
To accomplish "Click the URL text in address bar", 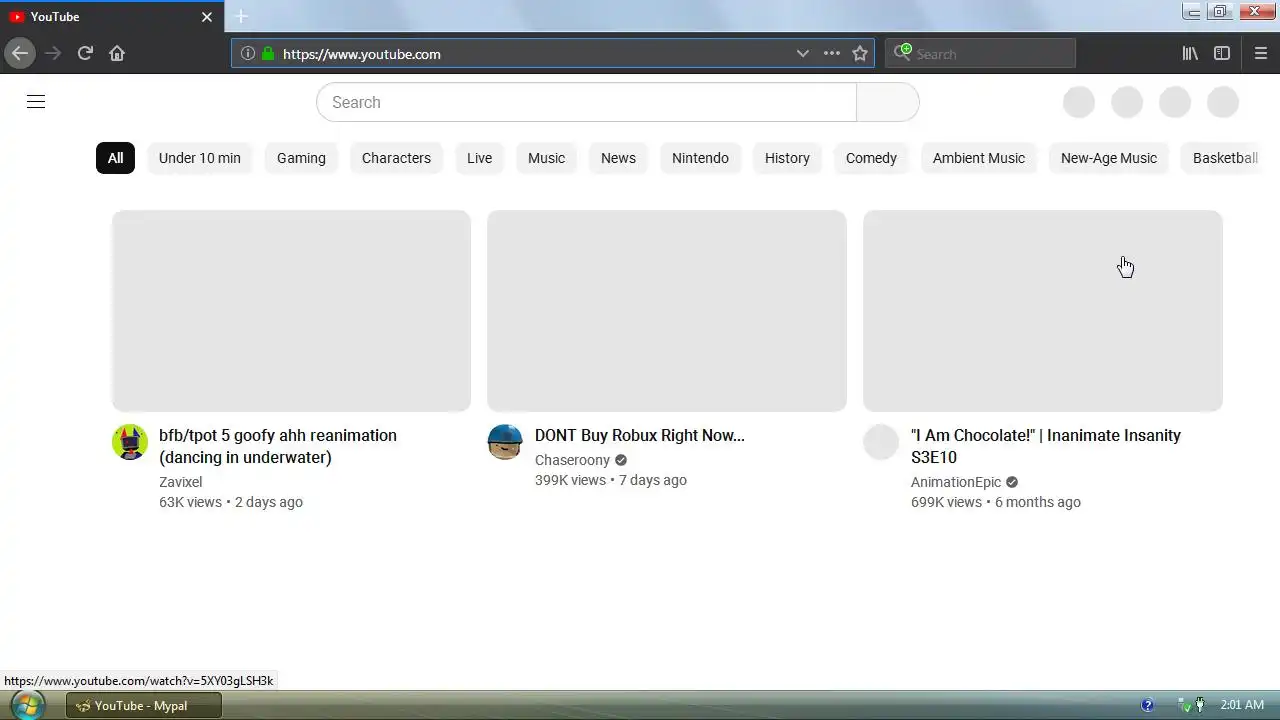I will click(x=362, y=54).
